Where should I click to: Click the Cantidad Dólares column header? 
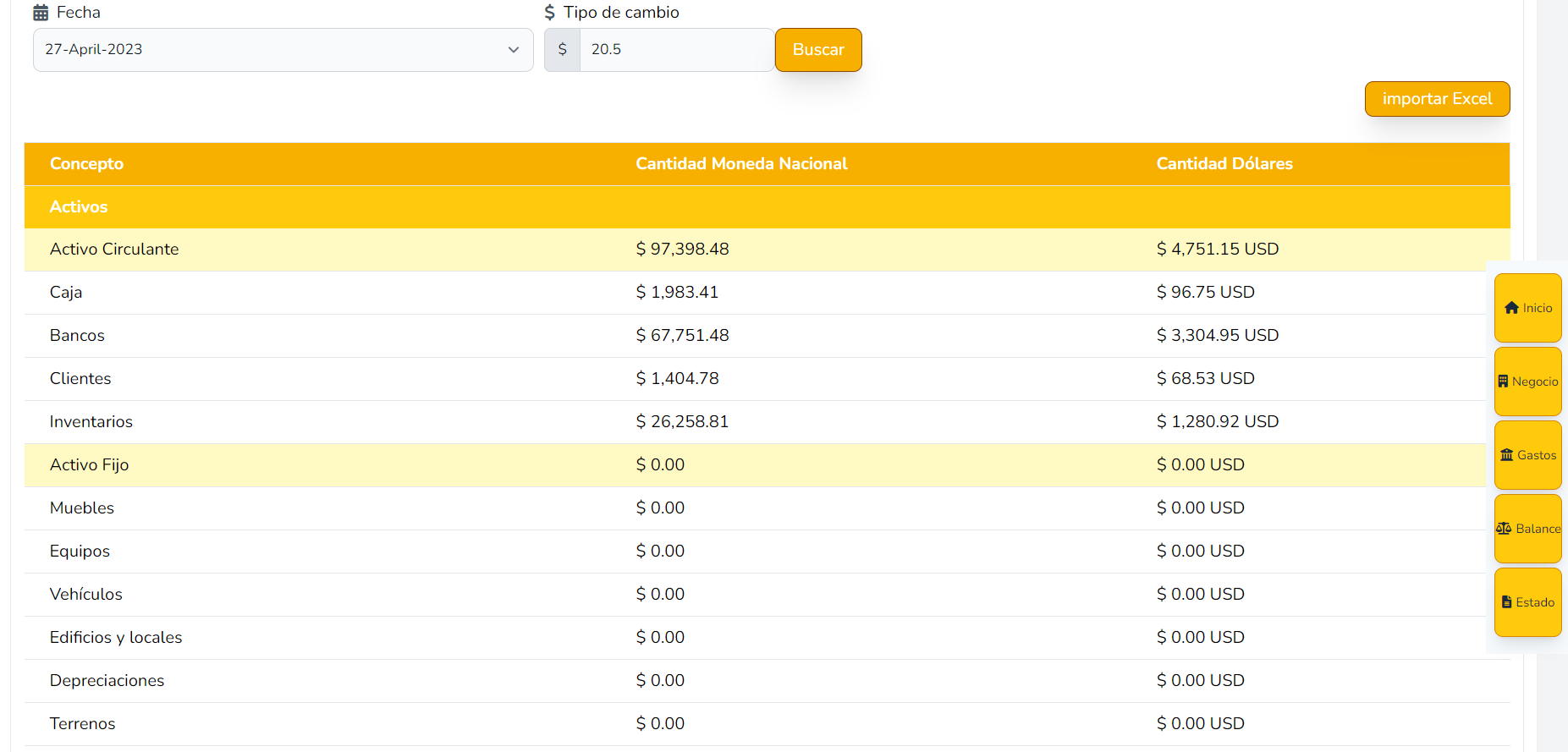click(x=1224, y=164)
